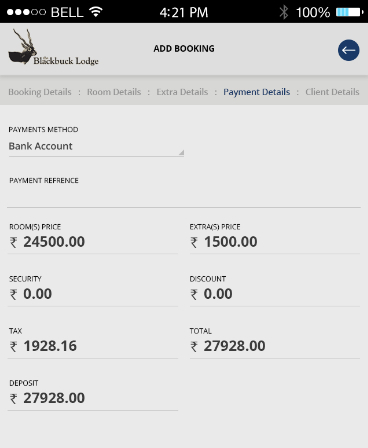Viewport: 368px width, 448px height.
Task: Tap the battery indicator icon
Action: pos(349,12)
